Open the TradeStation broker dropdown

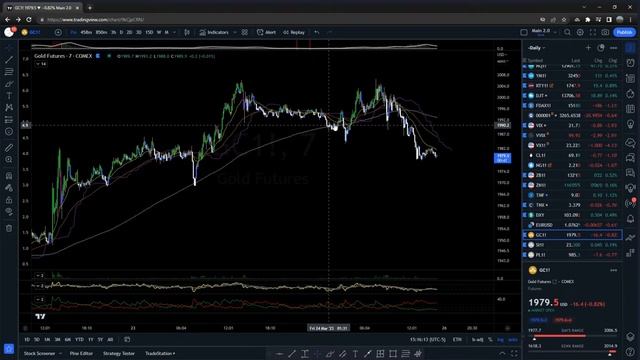click(160, 353)
